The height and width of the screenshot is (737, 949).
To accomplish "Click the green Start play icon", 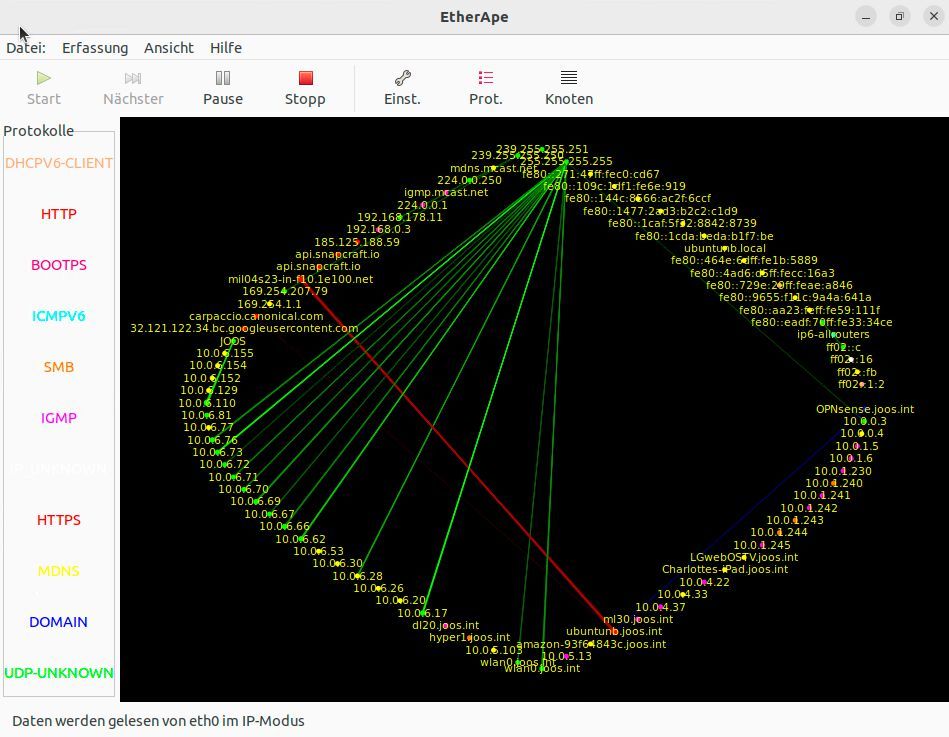I will (44, 78).
